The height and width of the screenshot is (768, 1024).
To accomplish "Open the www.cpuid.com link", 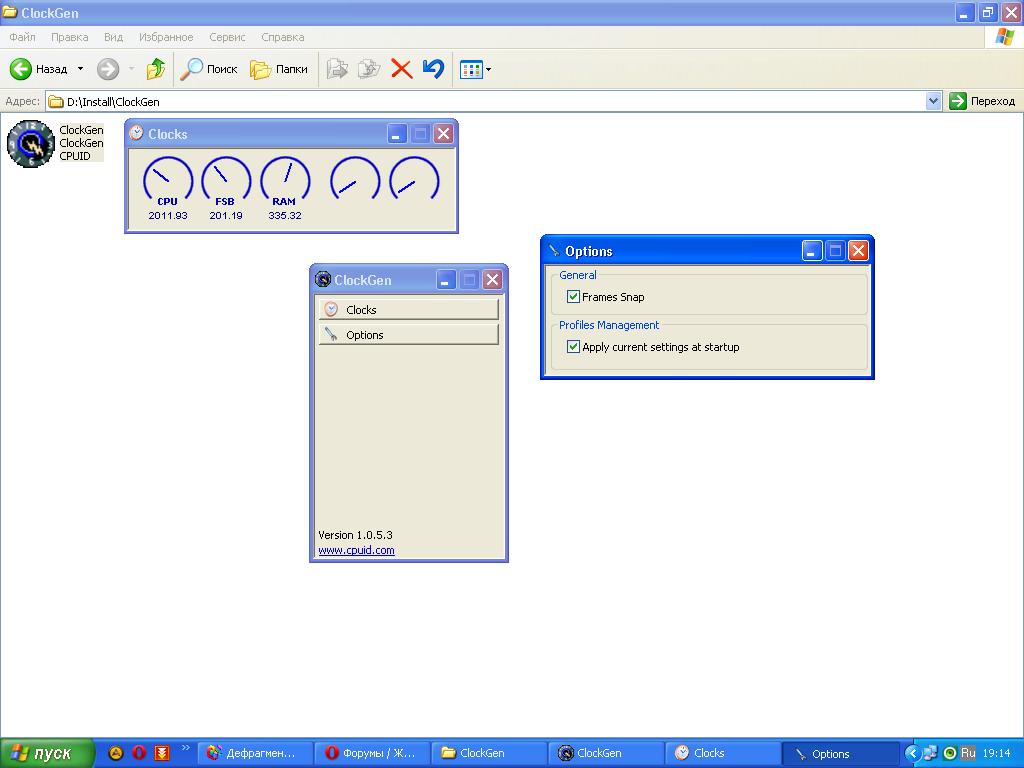I will 356,550.
